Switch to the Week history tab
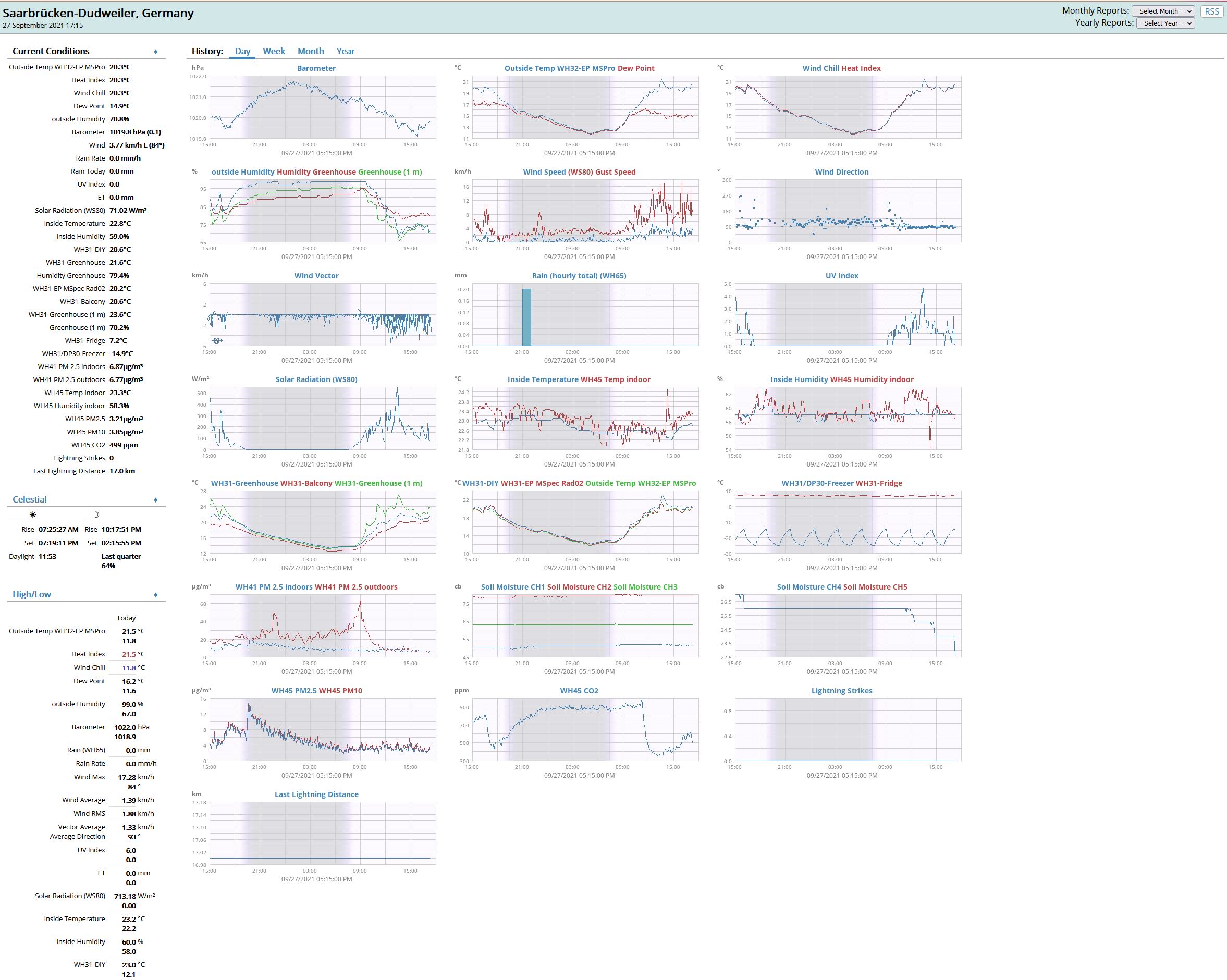 click(274, 51)
